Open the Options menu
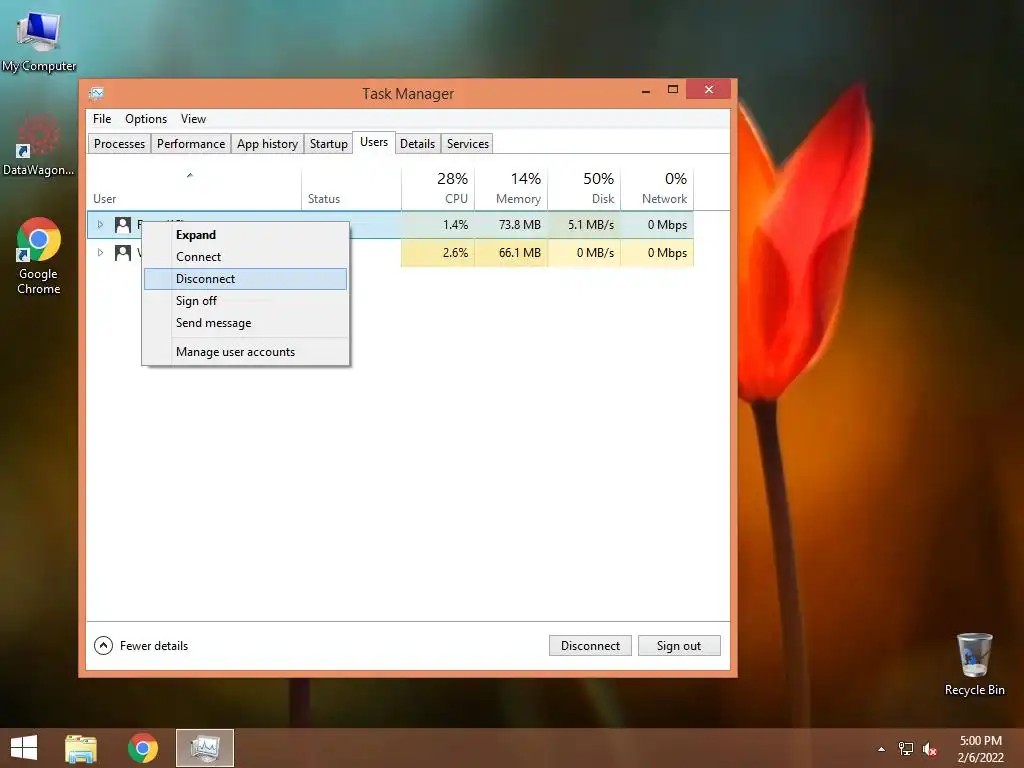This screenshot has width=1024, height=768. [146, 119]
